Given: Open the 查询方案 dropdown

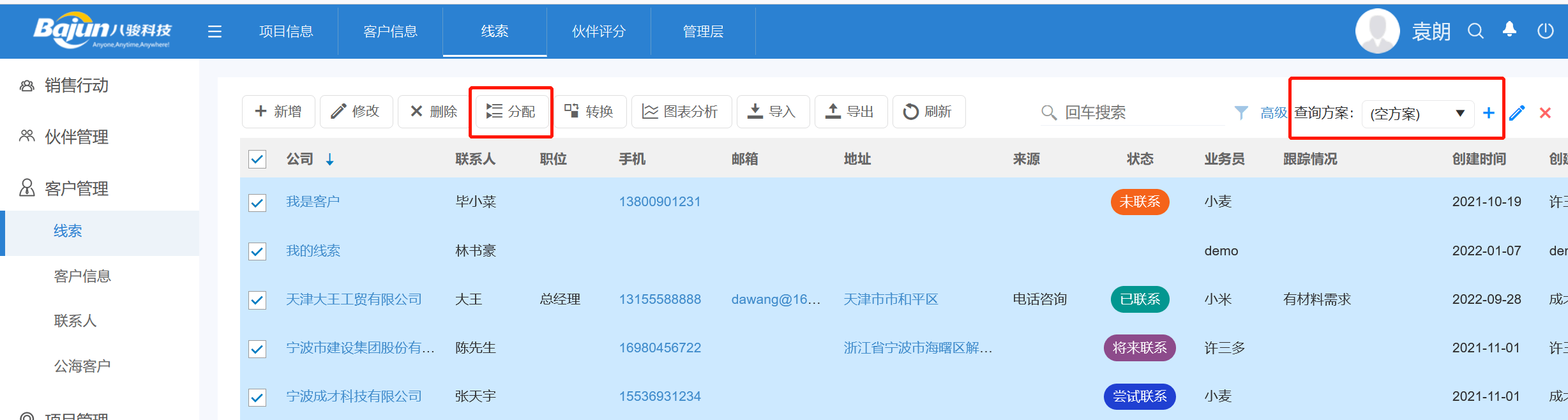Looking at the screenshot, I should coord(1417,114).
